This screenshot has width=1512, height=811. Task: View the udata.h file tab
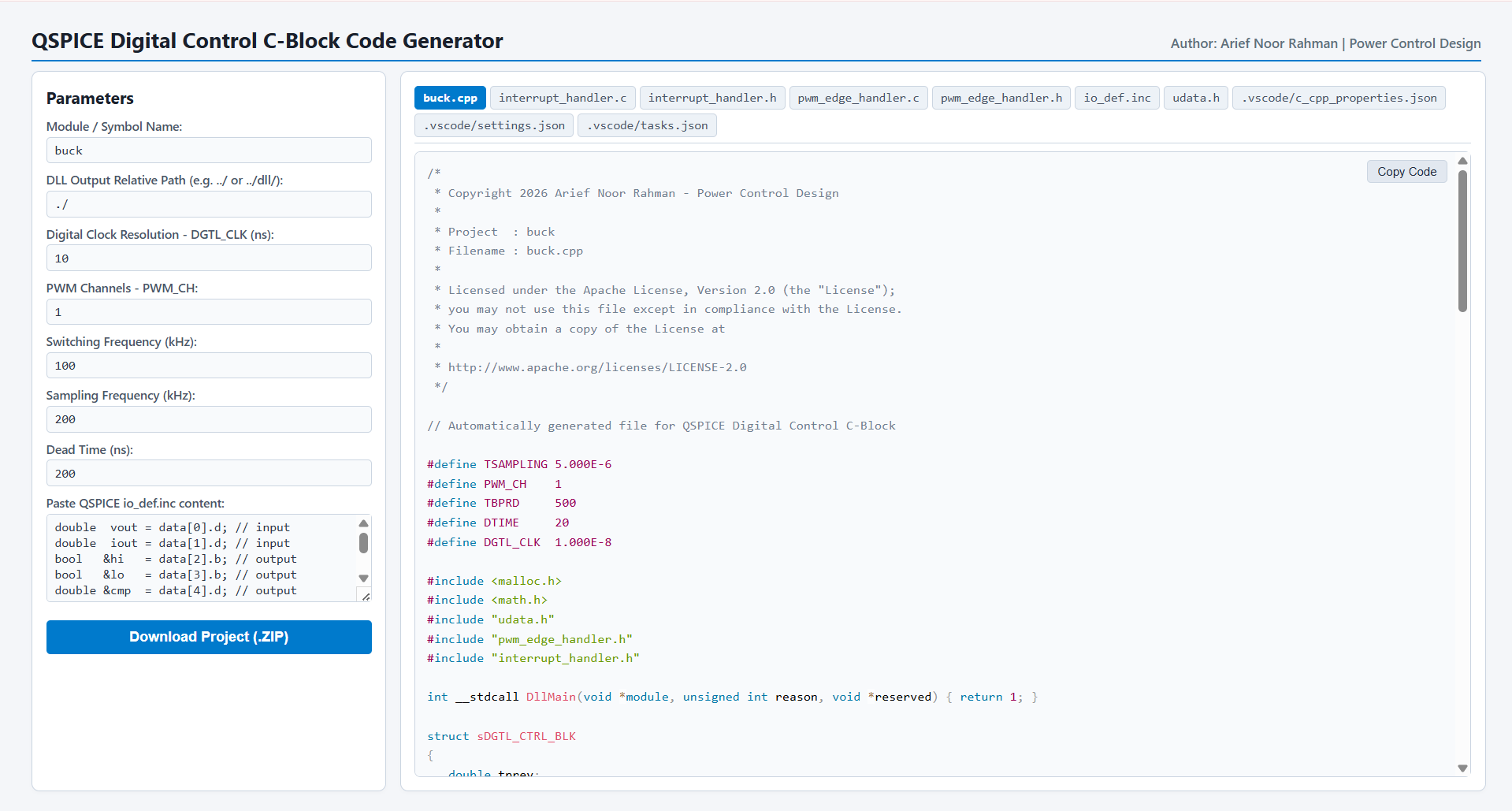[x=1196, y=98]
